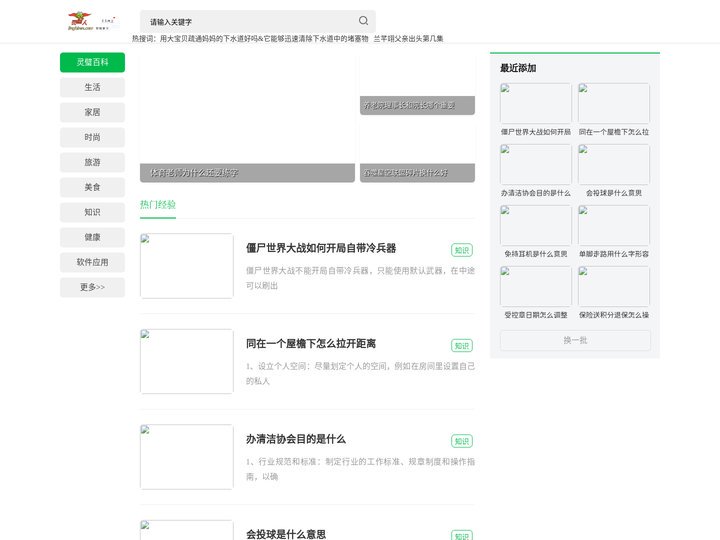Viewport: 720px width, 540px height.
Task: Click summary text starting 设立个人空间
Action: (360, 373)
